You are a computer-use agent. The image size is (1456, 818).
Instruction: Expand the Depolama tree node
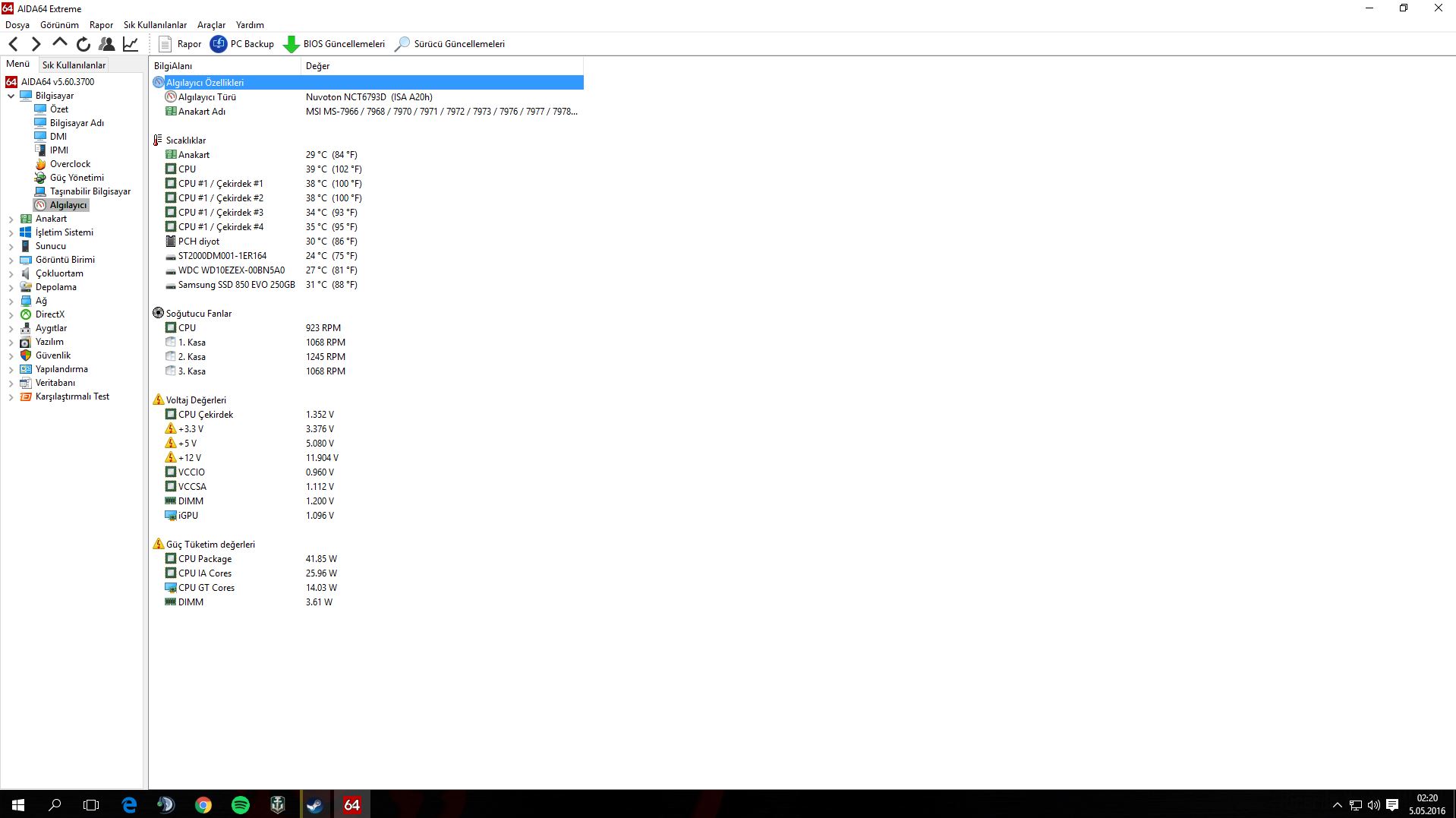11,287
